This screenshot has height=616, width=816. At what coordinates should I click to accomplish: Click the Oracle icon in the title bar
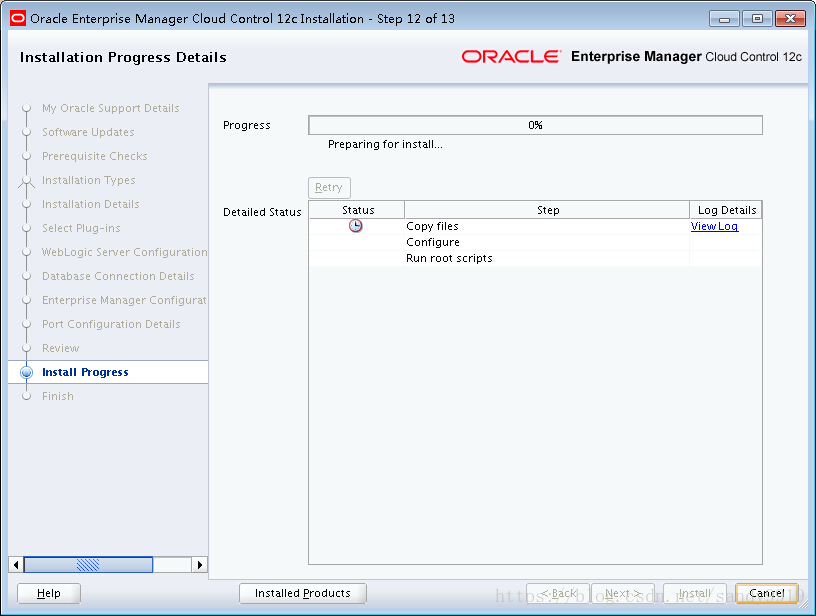tap(18, 19)
